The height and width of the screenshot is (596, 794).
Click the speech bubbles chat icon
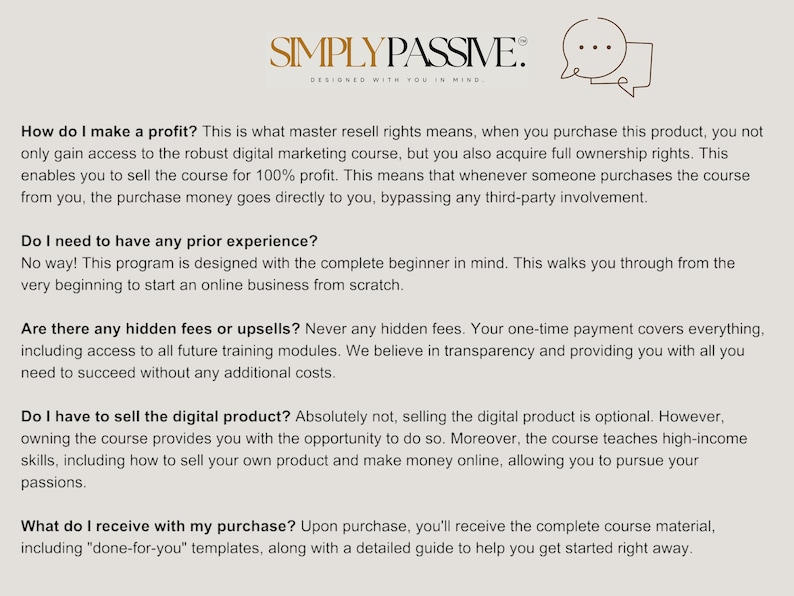tap(607, 57)
